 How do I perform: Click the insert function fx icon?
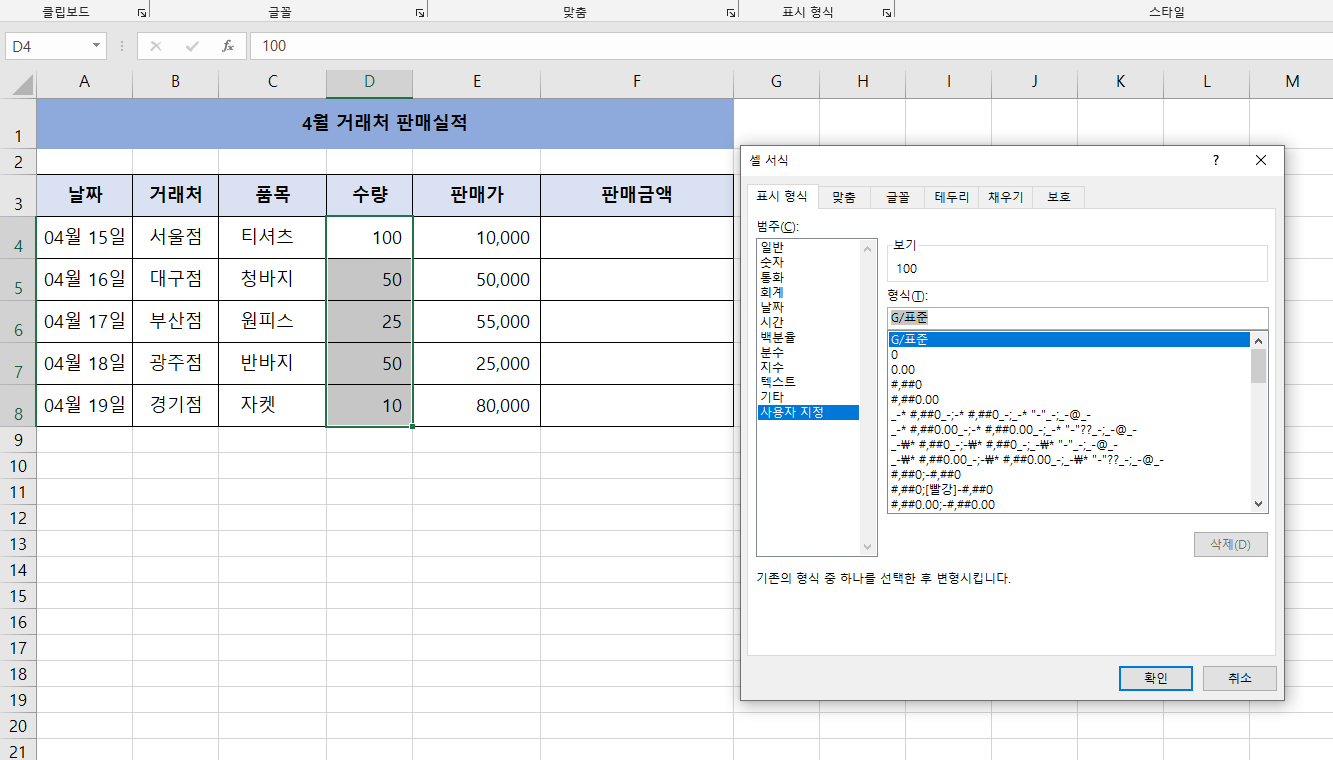pos(228,46)
